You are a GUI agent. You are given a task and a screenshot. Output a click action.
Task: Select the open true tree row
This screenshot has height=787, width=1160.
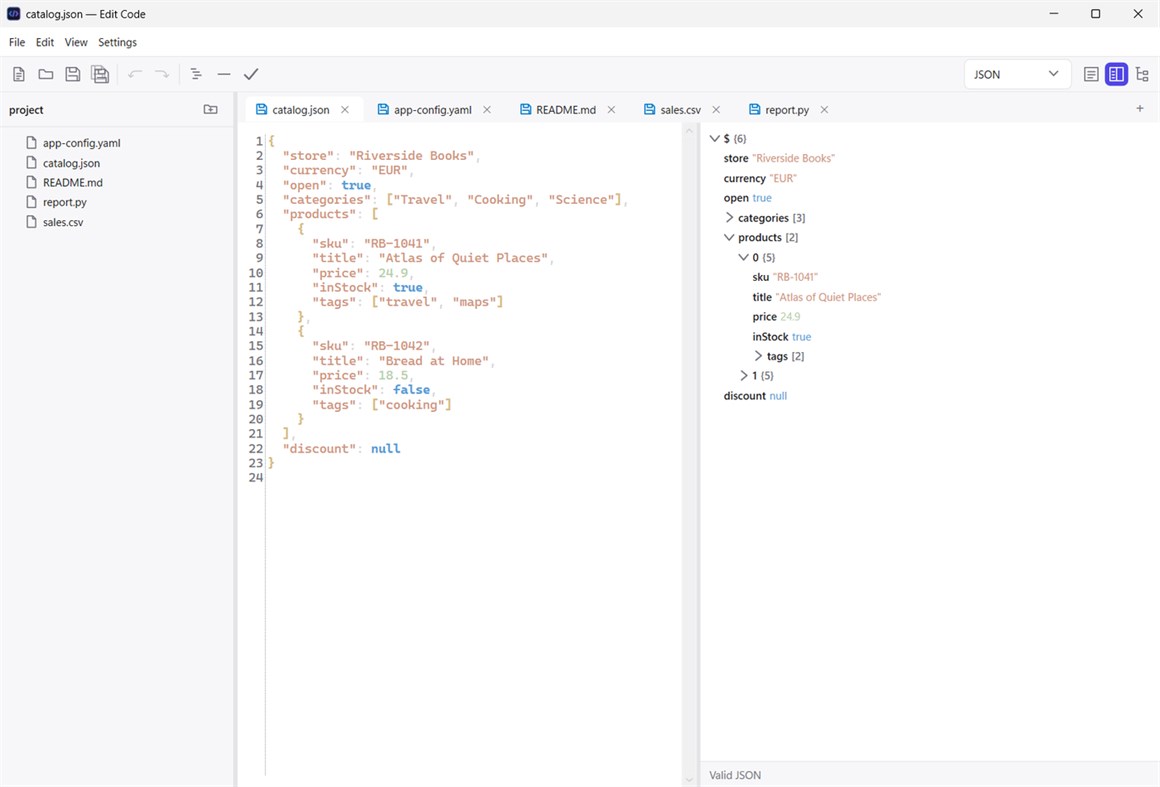coord(747,198)
